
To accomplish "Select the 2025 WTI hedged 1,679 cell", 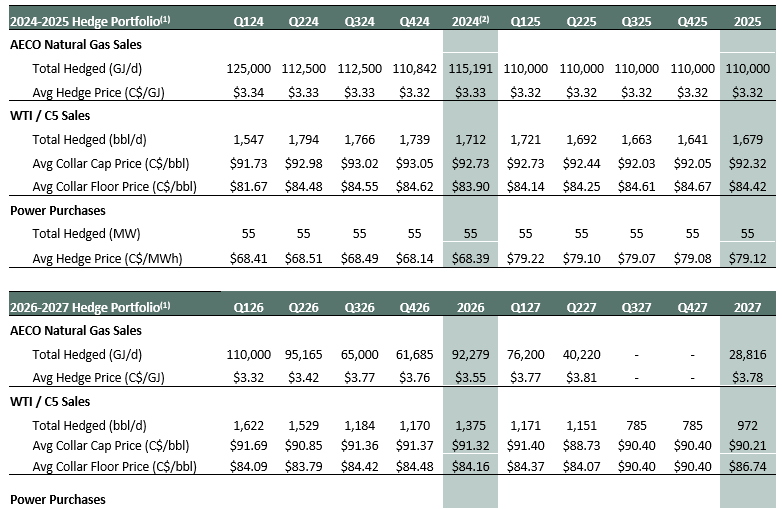I will click(x=747, y=140).
